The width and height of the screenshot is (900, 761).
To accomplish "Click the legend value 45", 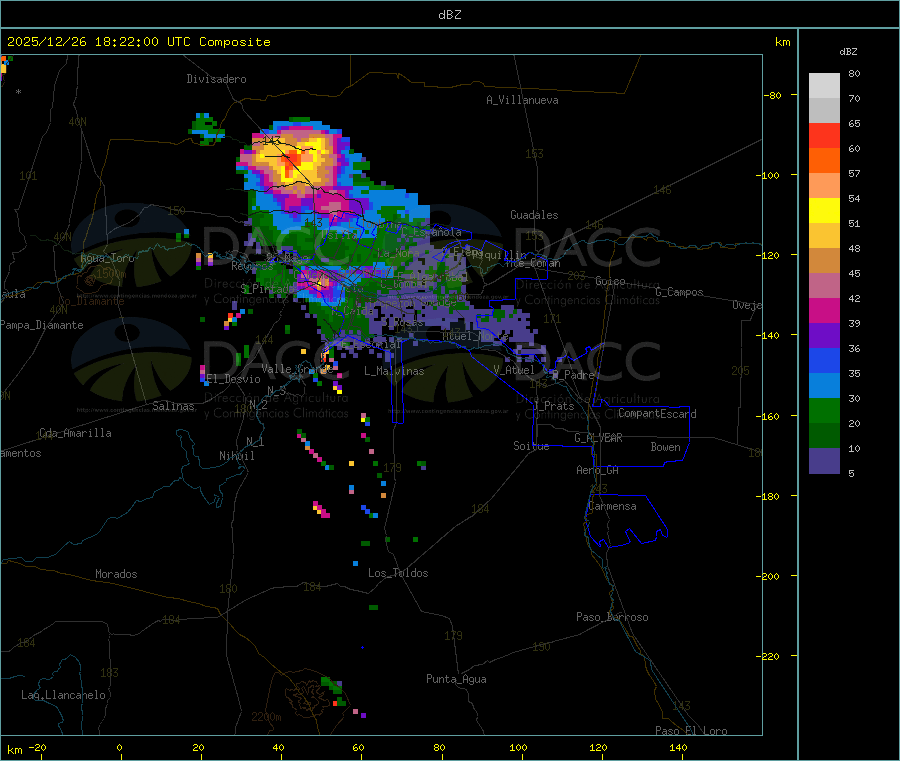I will click(x=854, y=273).
